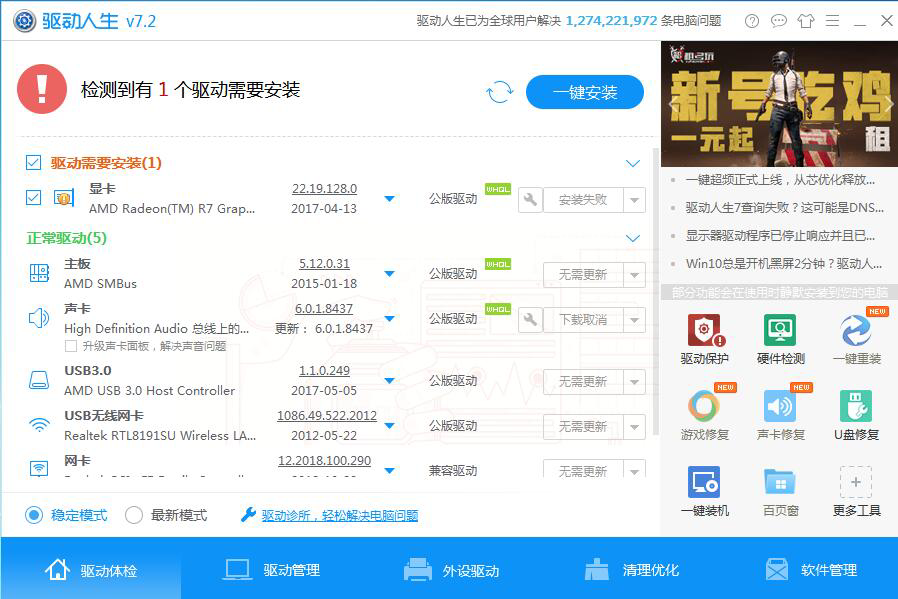Click the 新号吃鸡 banner ad
This screenshot has width=898, height=599.
[x=779, y=104]
